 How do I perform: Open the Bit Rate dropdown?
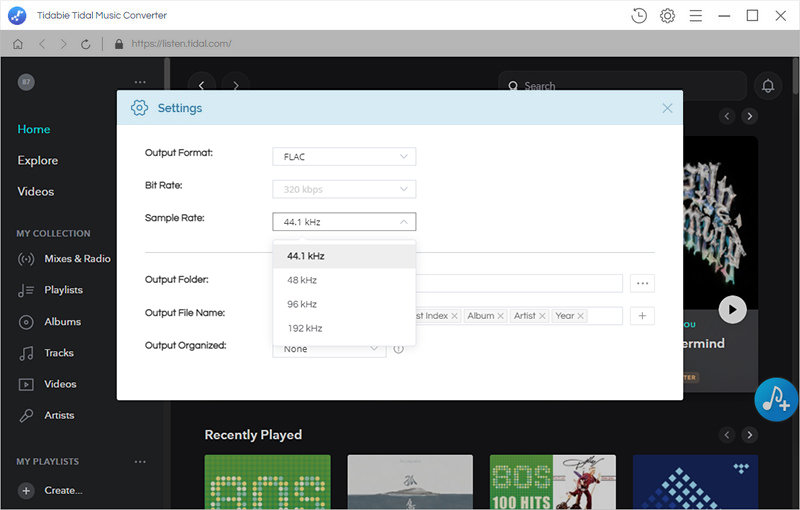click(x=344, y=189)
